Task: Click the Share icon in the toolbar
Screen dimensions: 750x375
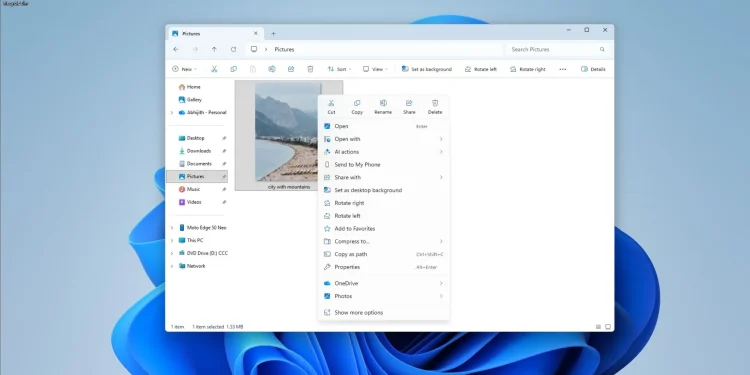Action: coord(291,69)
